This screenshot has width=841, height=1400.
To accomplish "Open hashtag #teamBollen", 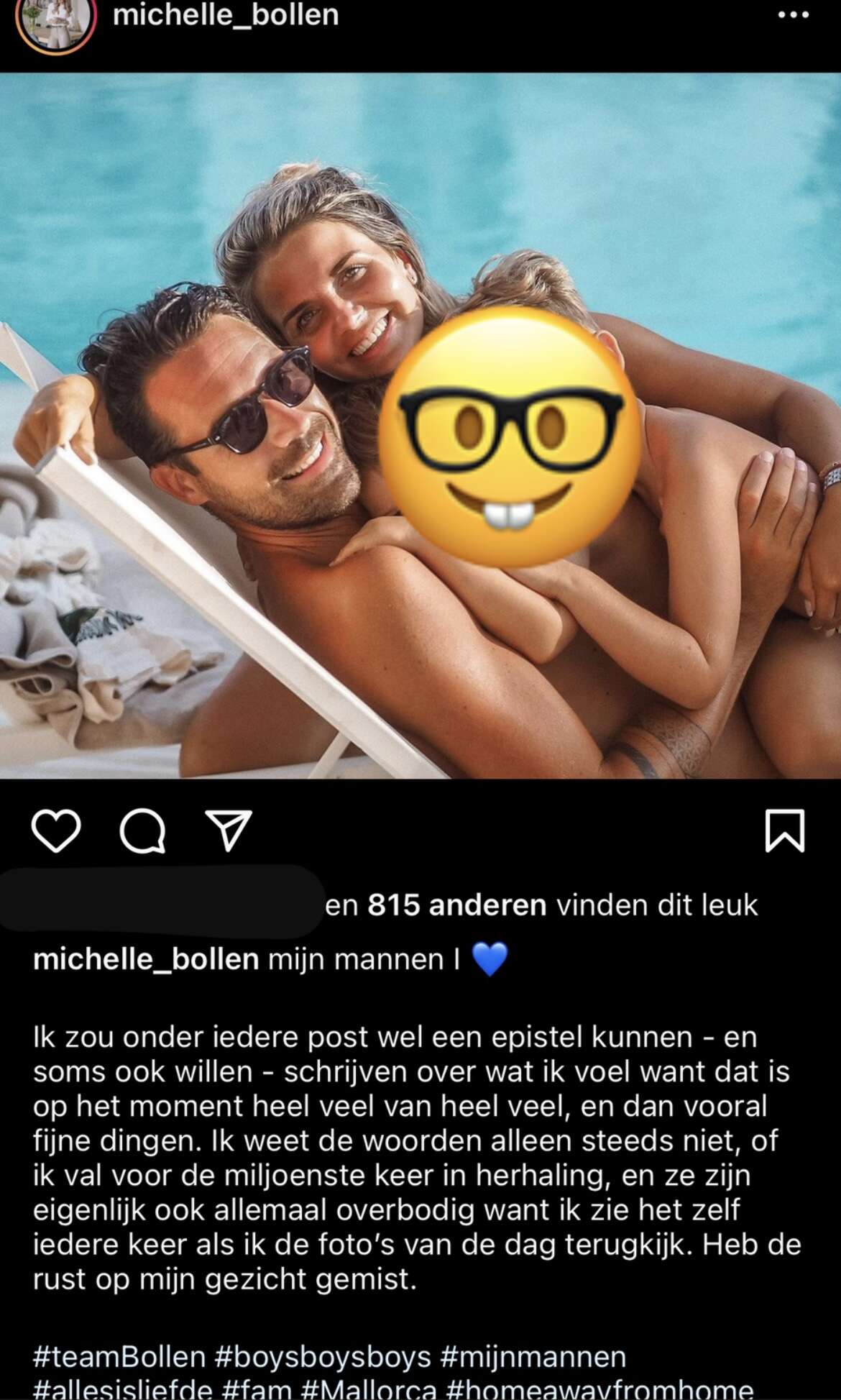I will pos(119,1357).
